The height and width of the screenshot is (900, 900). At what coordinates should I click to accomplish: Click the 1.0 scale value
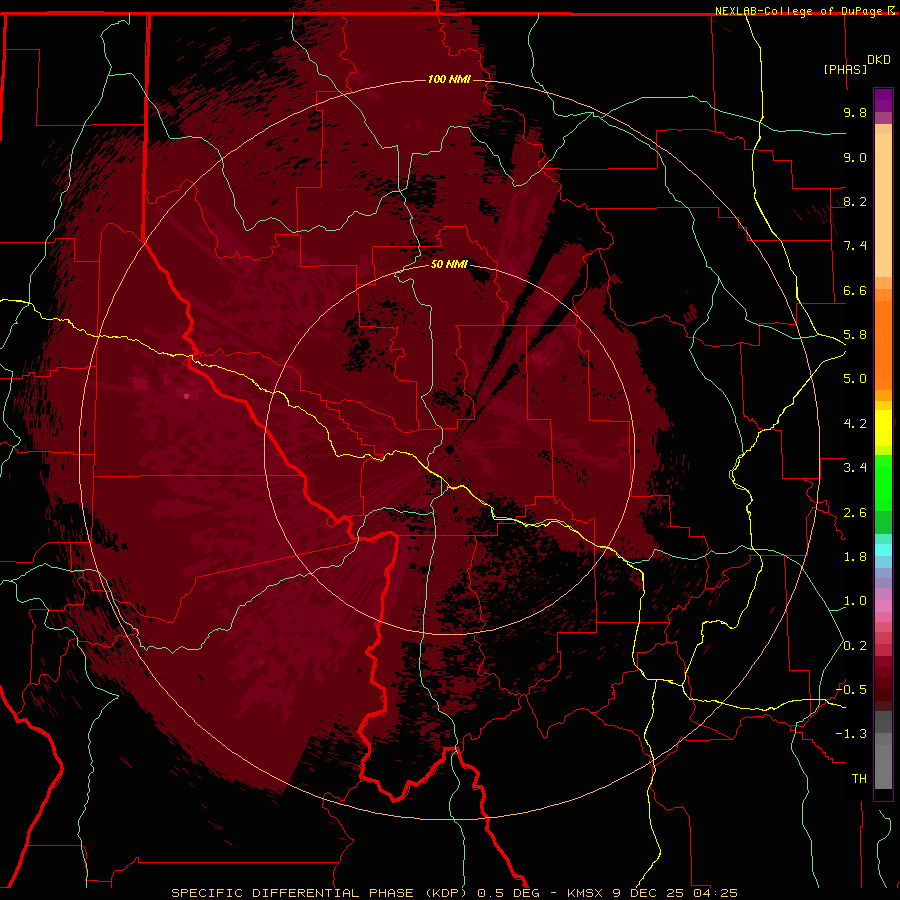(855, 601)
